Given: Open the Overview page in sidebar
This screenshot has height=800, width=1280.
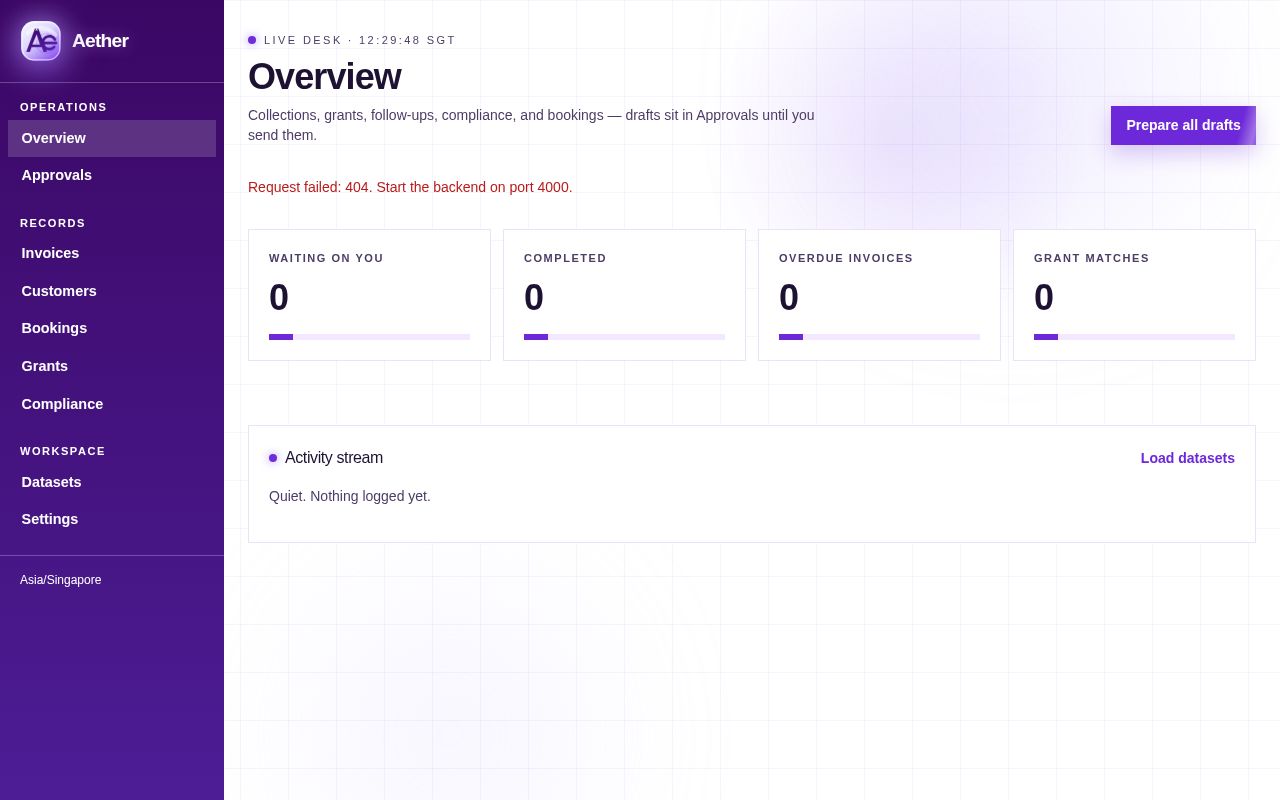Looking at the screenshot, I should pos(112,138).
